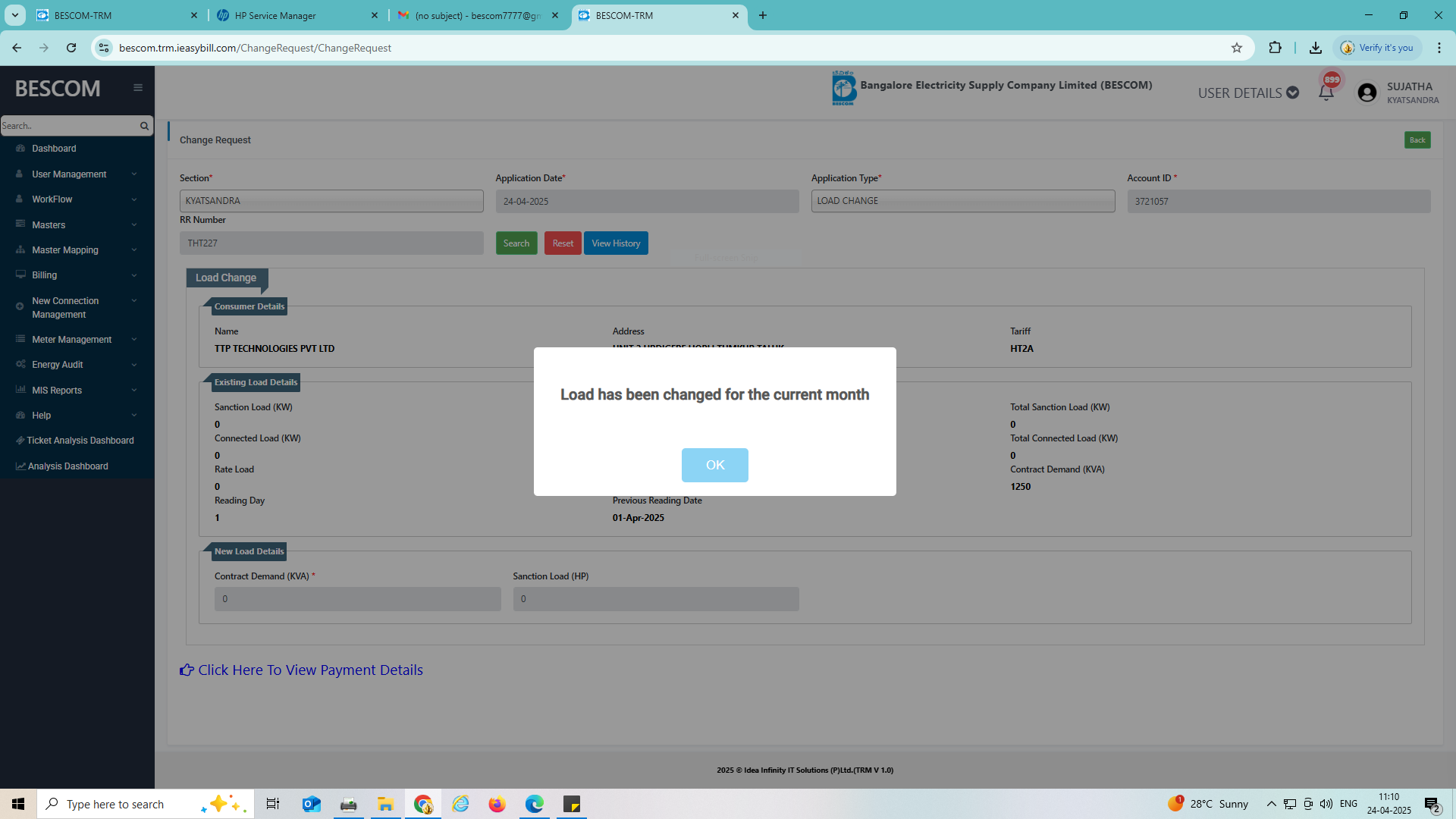Open the Application Type LOAD CHANGE dropdown
This screenshot has height=819, width=1456.
tap(963, 201)
